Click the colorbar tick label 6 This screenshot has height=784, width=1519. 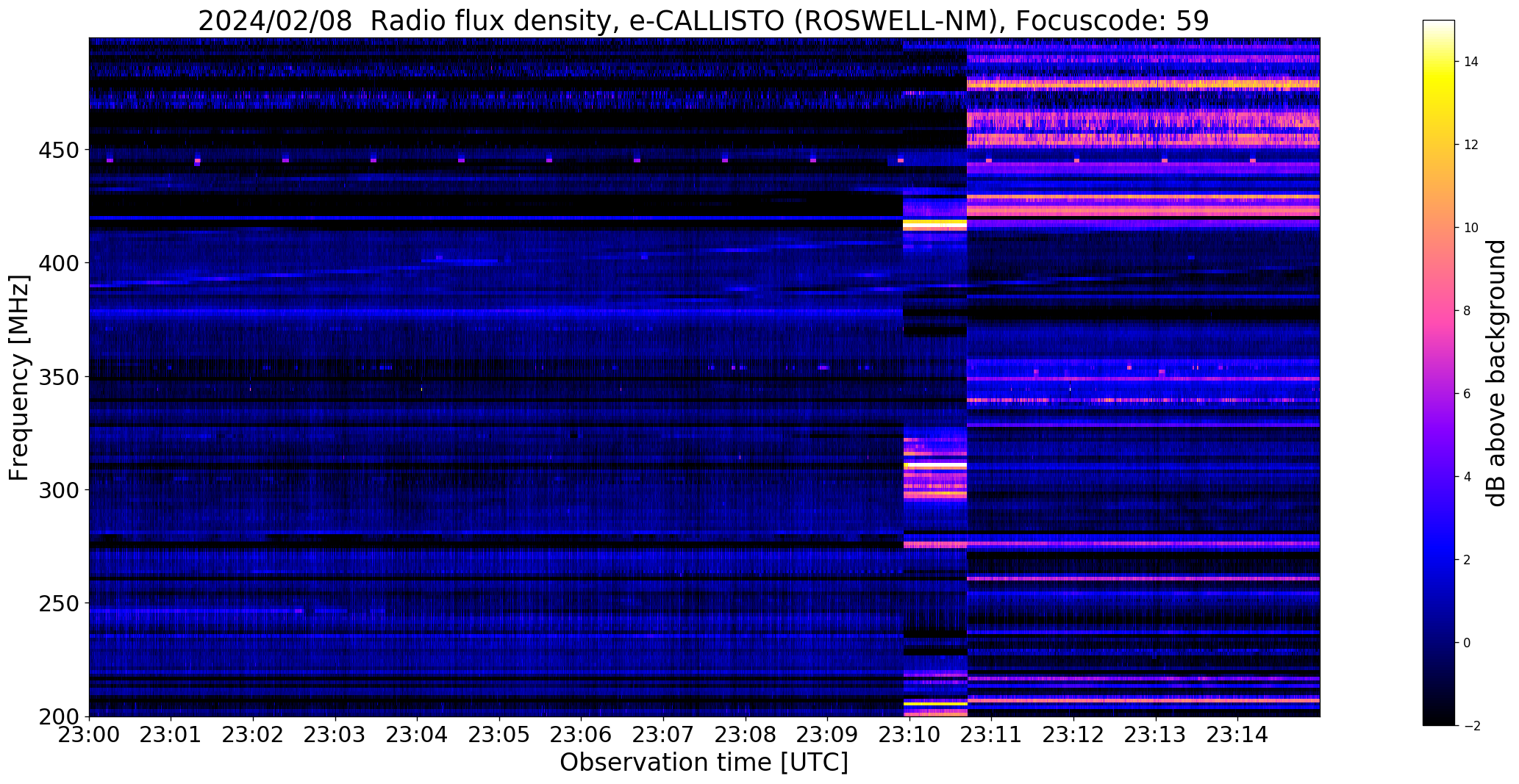(1468, 394)
